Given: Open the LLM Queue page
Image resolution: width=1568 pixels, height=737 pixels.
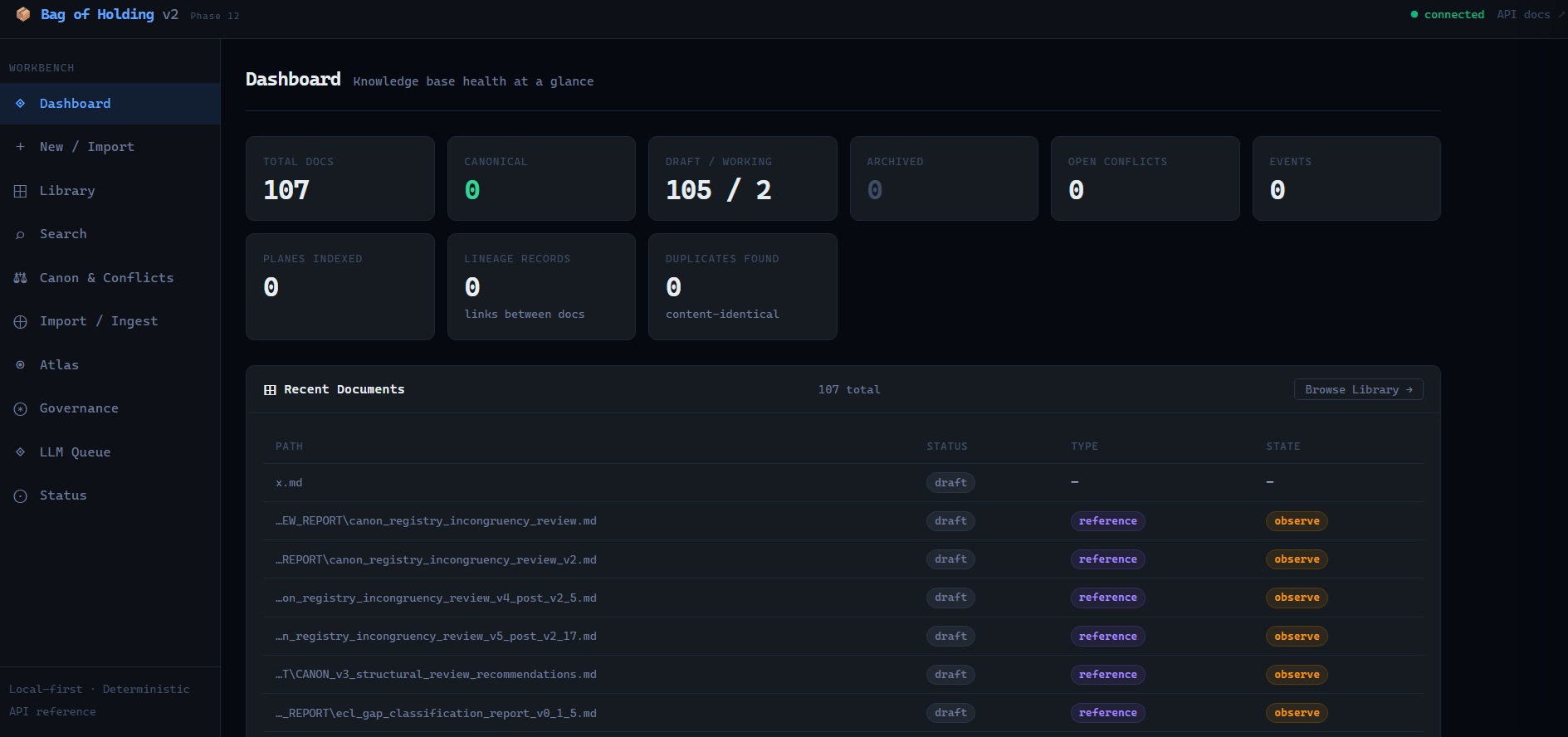Looking at the screenshot, I should (110, 452).
